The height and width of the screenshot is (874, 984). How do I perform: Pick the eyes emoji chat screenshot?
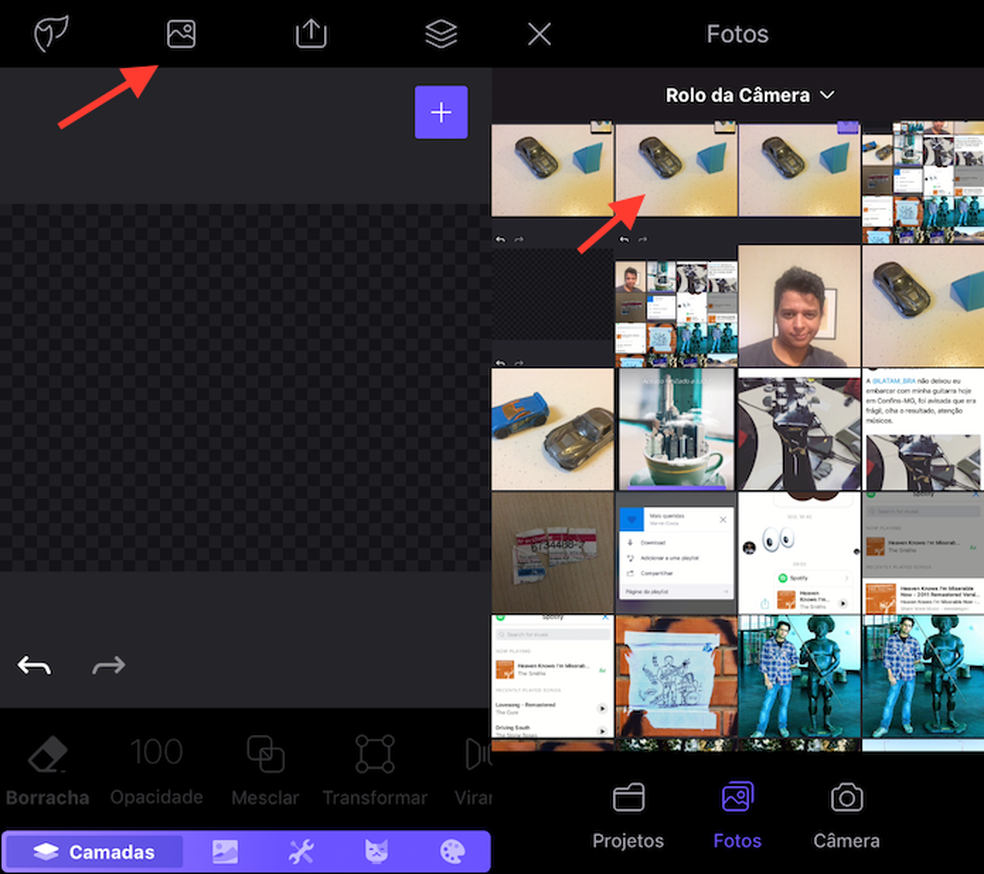point(799,553)
